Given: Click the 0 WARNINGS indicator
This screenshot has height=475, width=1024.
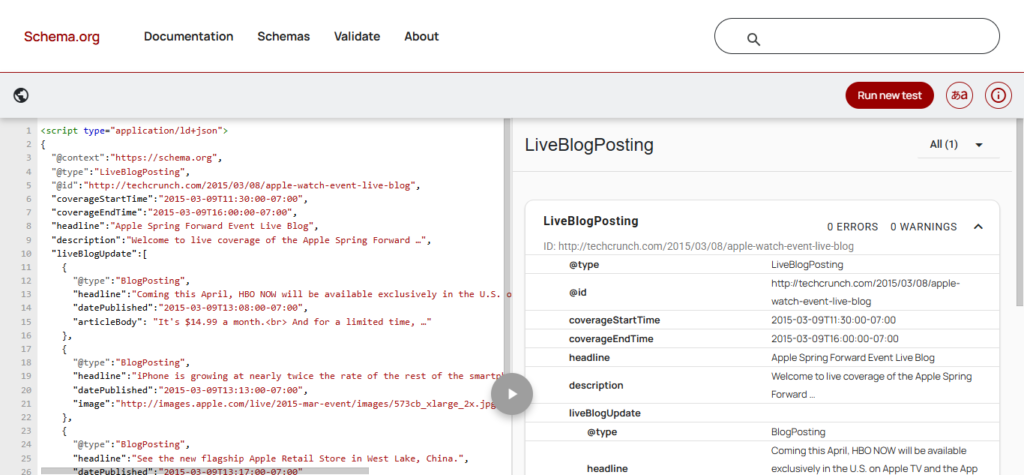Looking at the screenshot, I should (923, 227).
